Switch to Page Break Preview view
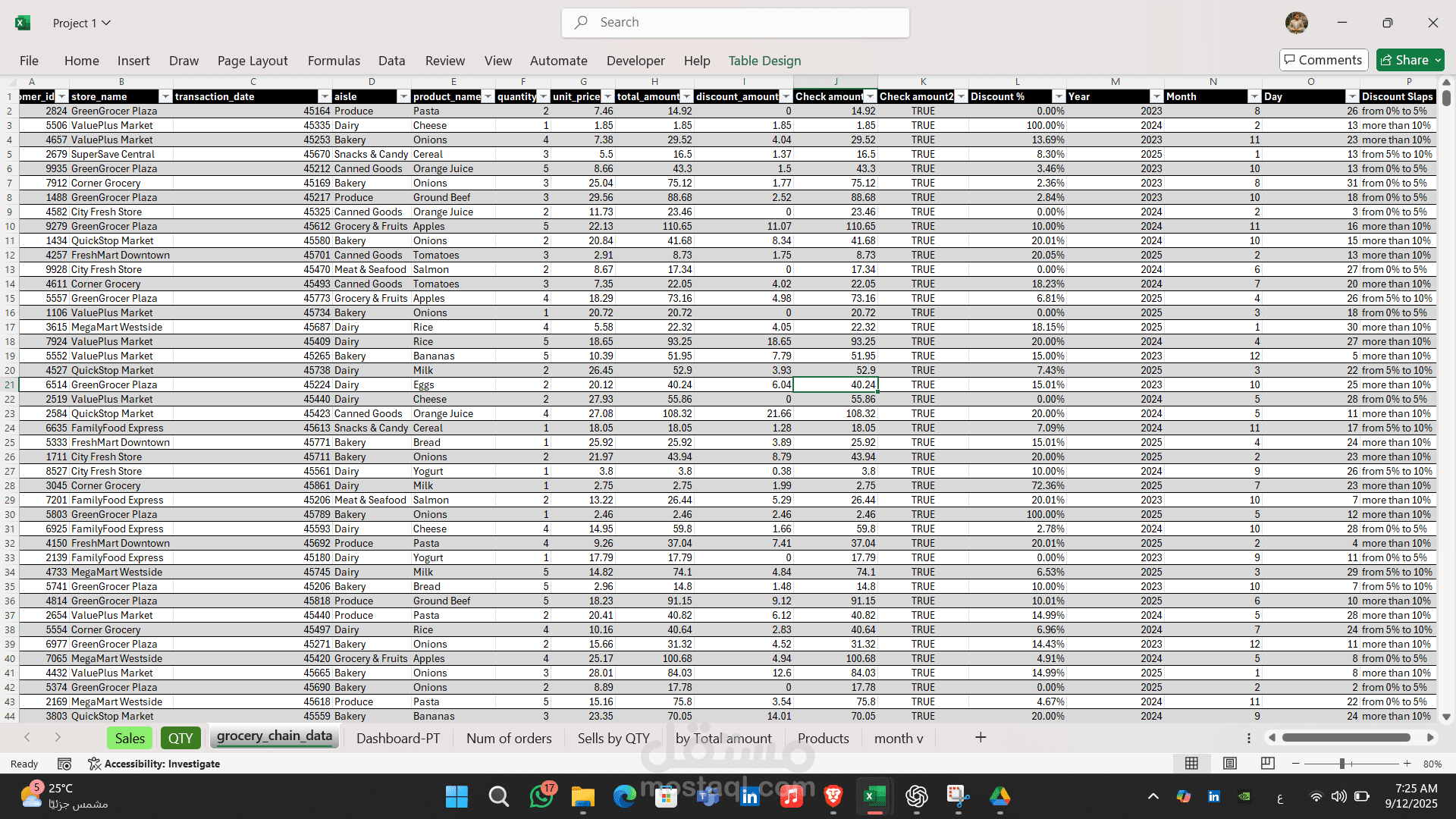The height and width of the screenshot is (819, 1456). pos(1267,764)
